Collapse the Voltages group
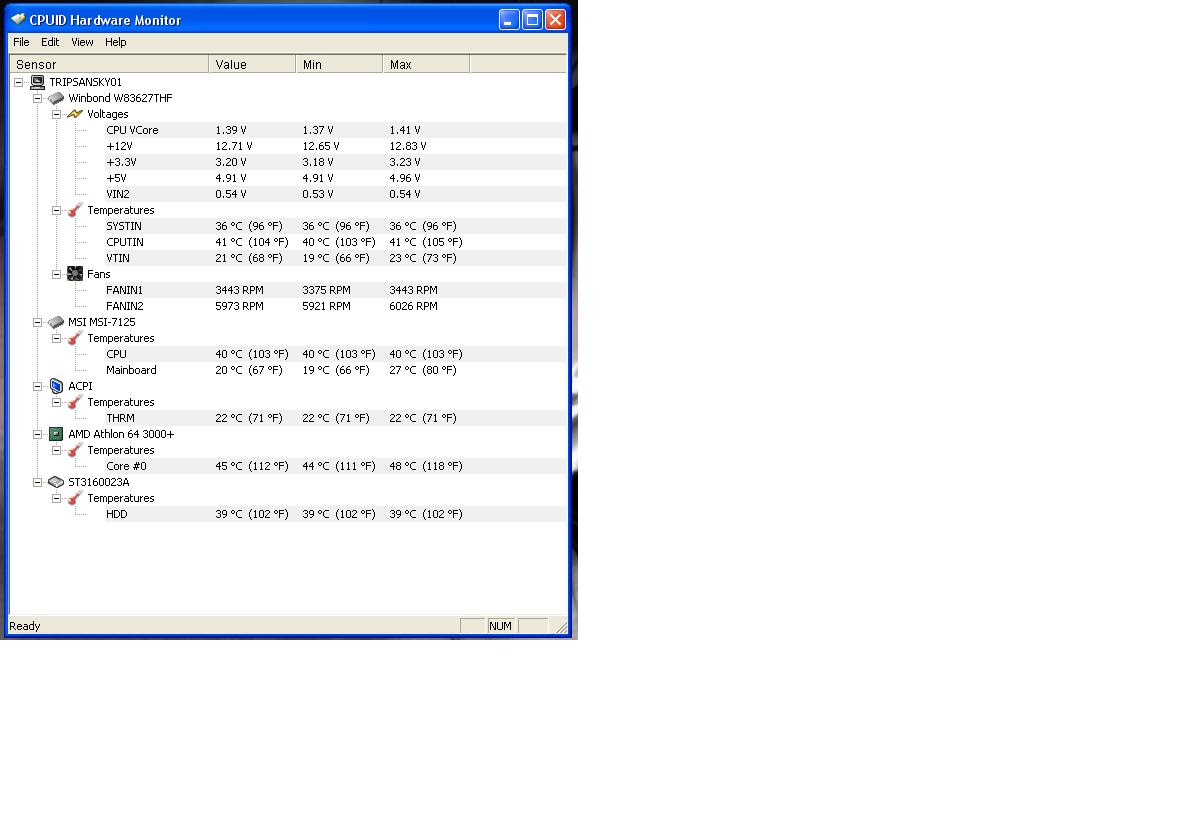The height and width of the screenshot is (833, 1189). (56, 114)
